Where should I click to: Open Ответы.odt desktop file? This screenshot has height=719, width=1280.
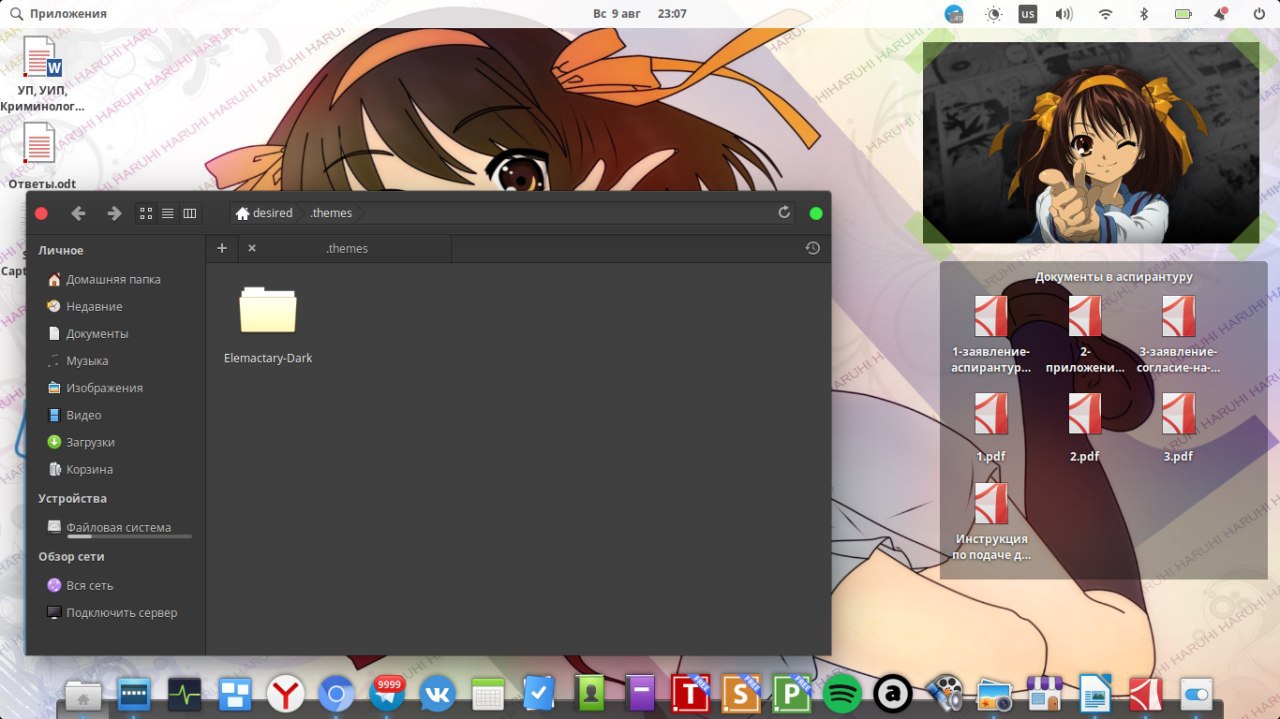coord(41,156)
